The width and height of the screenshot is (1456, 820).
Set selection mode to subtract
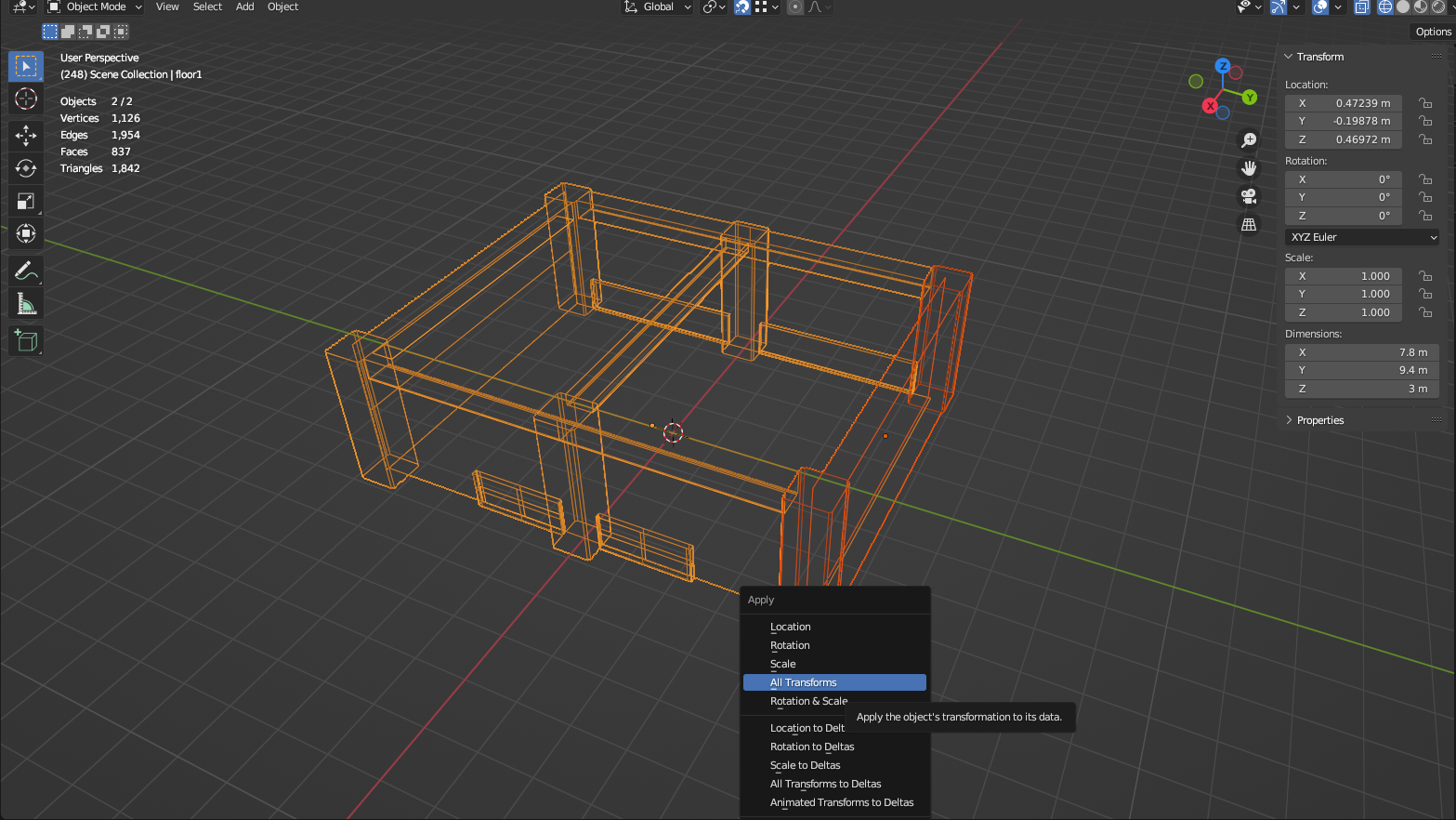[x=85, y=32]
